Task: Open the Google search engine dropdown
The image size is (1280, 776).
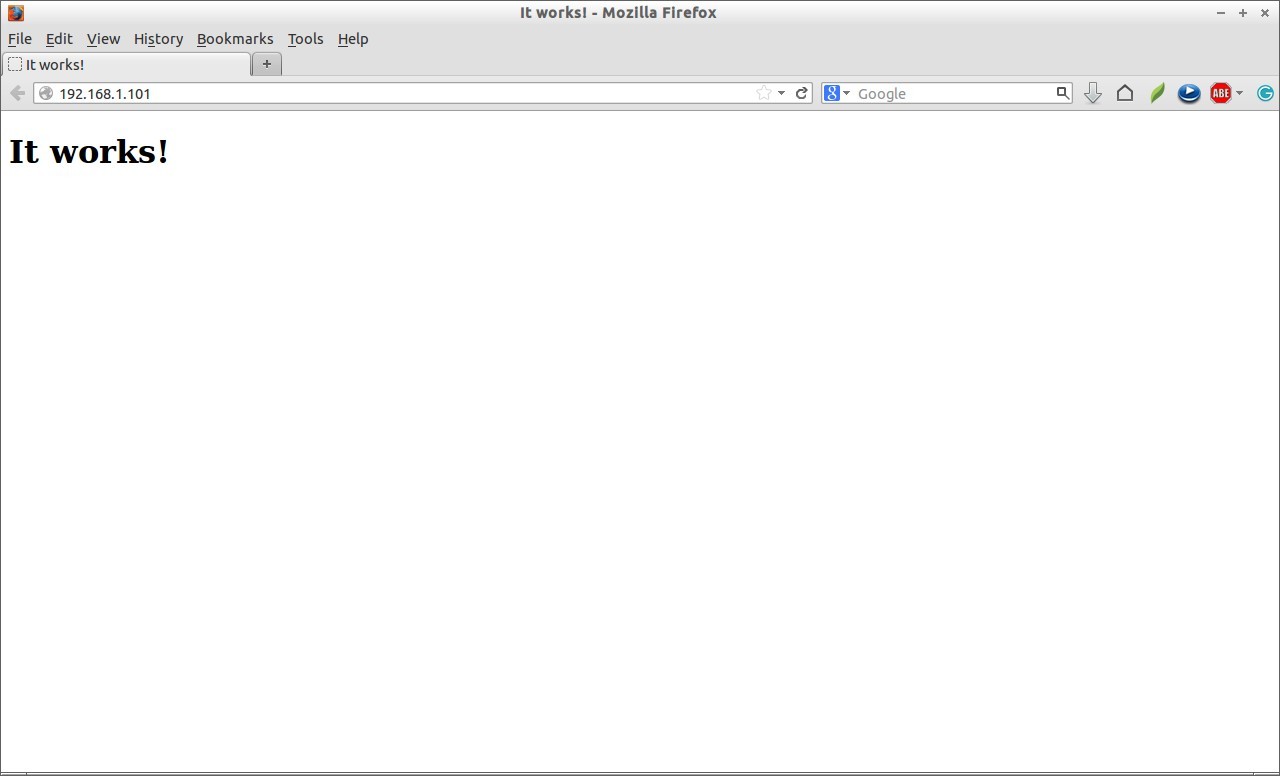Action: 836,93
